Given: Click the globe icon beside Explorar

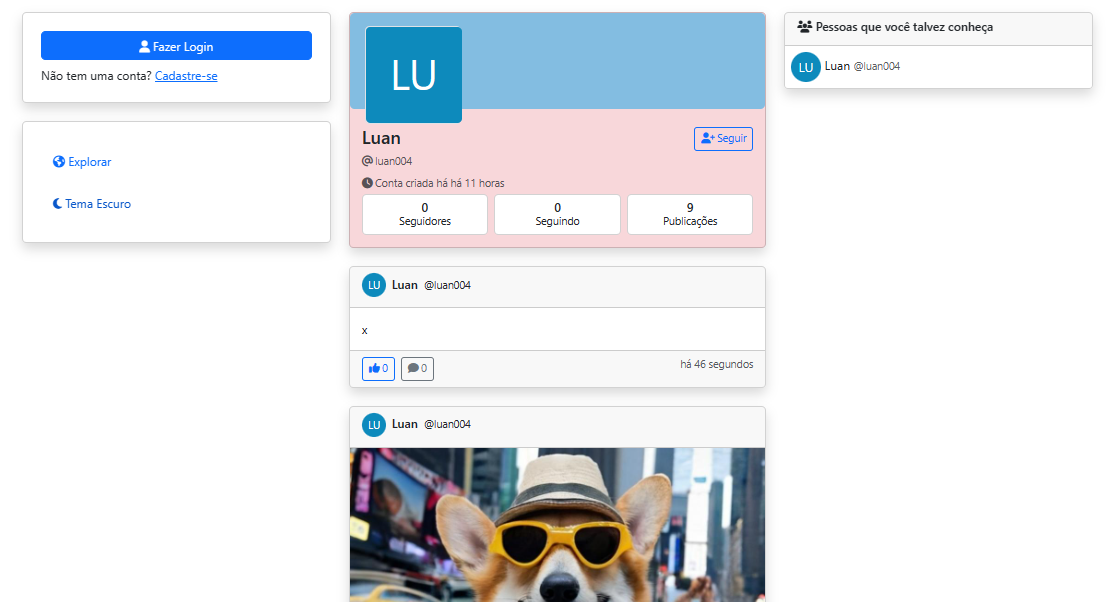Looking at the screenshot, I should [59, 162].
